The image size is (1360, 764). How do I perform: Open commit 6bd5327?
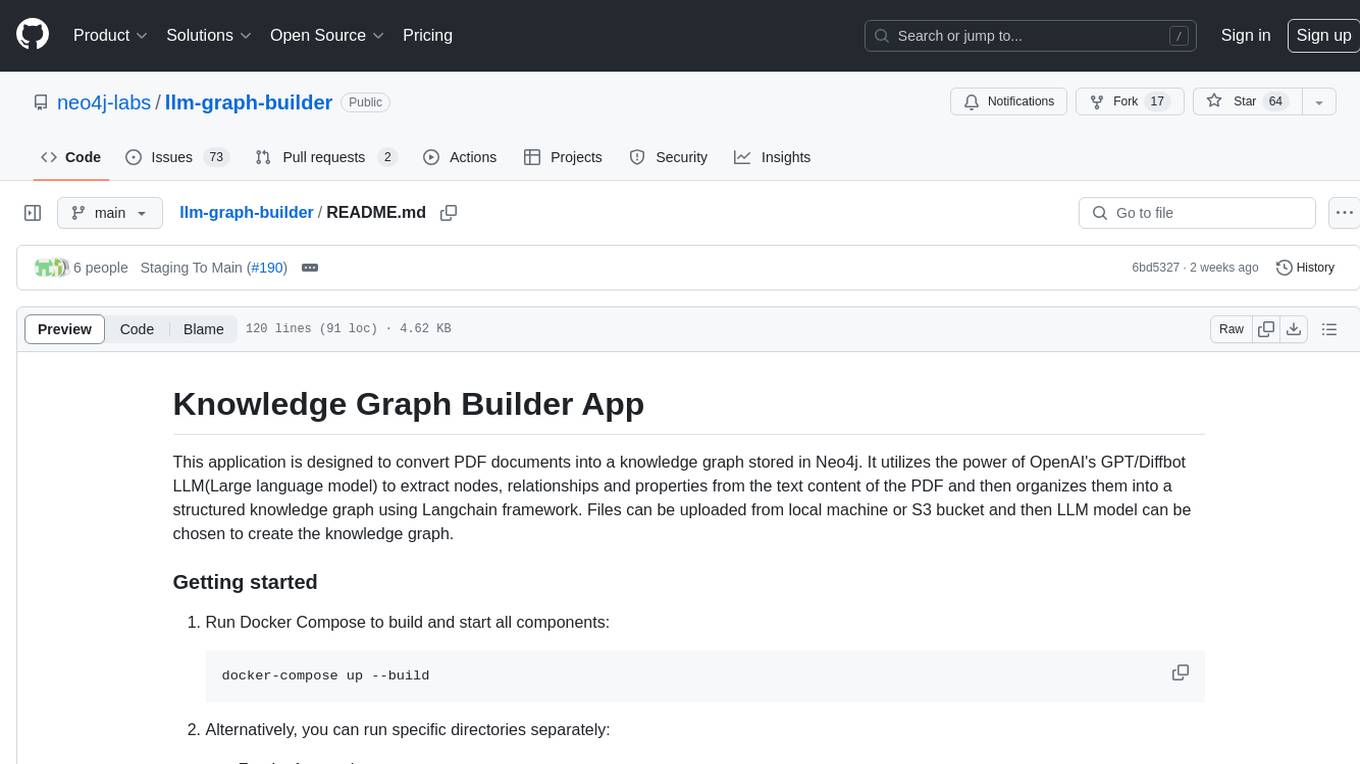(x=1155, y=268)
